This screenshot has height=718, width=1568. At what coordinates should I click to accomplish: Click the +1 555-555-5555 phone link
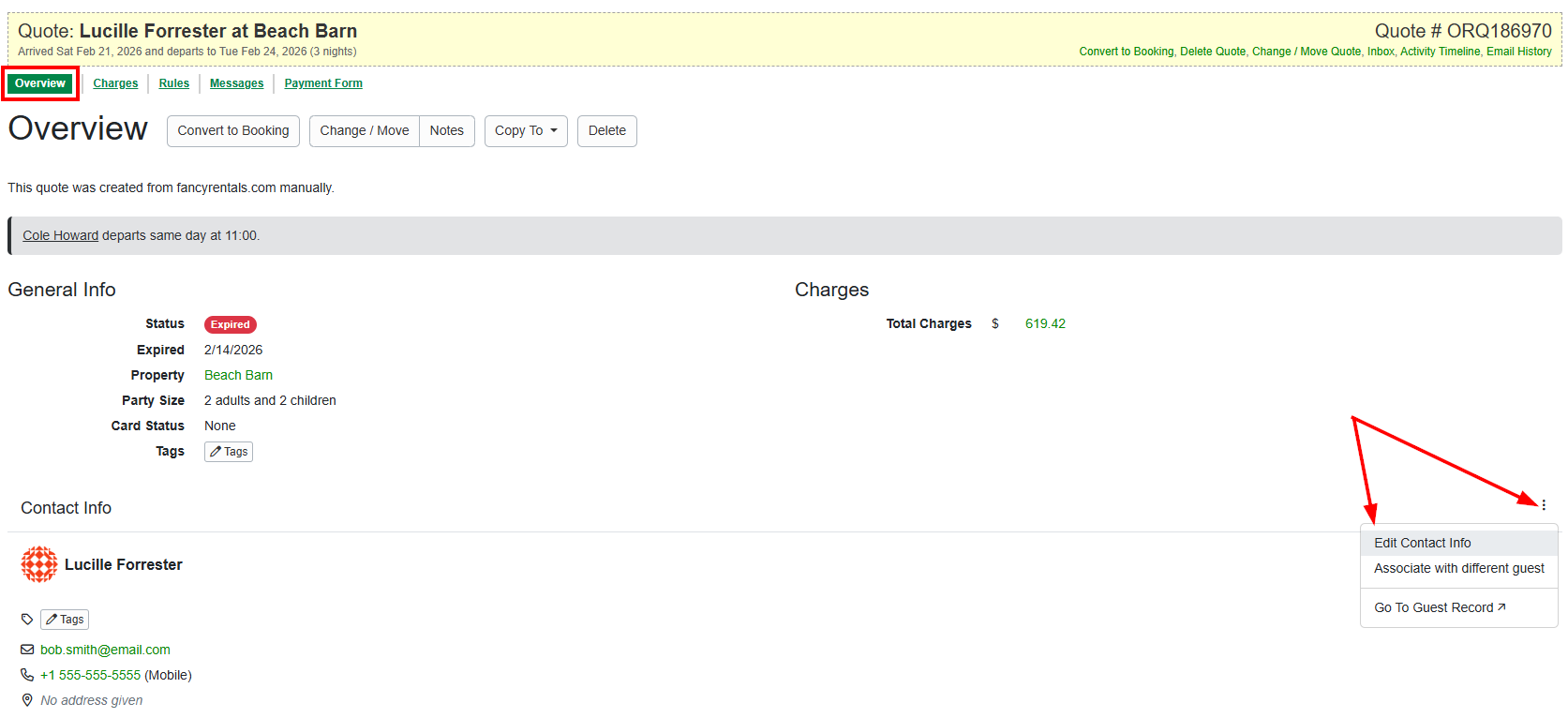[90, 675]
